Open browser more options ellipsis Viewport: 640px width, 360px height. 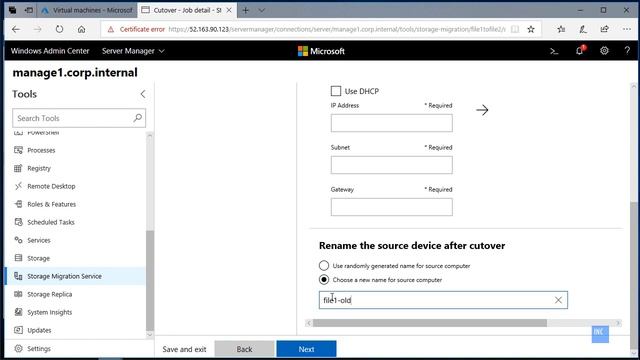click(x=627, y=29)
